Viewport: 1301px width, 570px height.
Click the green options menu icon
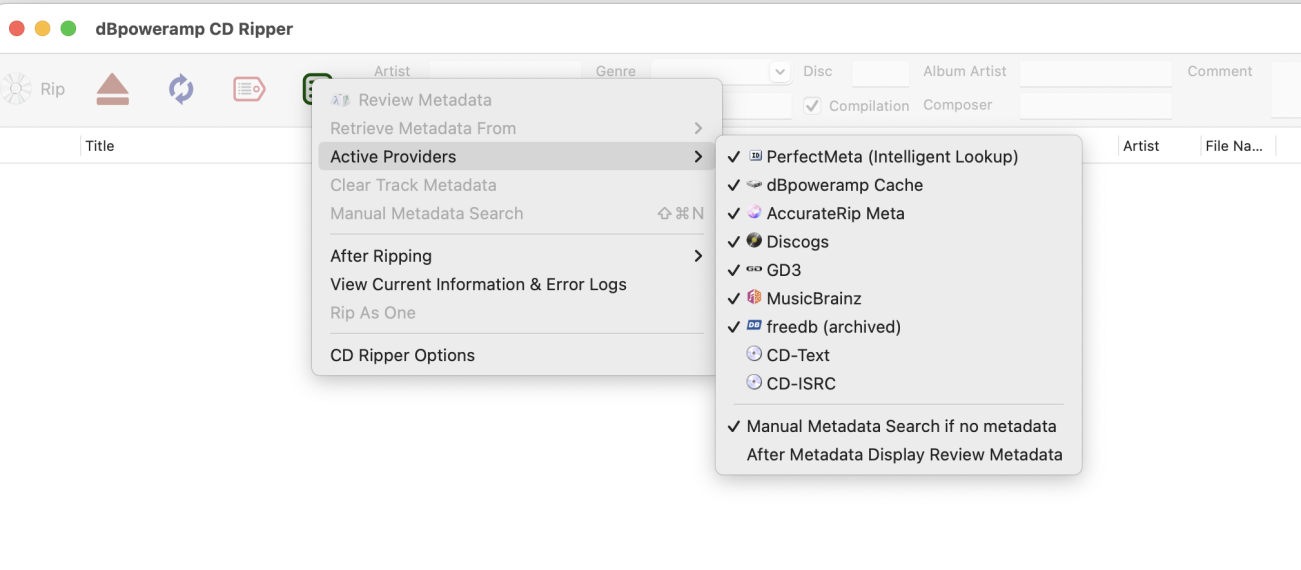pos(315,90)
